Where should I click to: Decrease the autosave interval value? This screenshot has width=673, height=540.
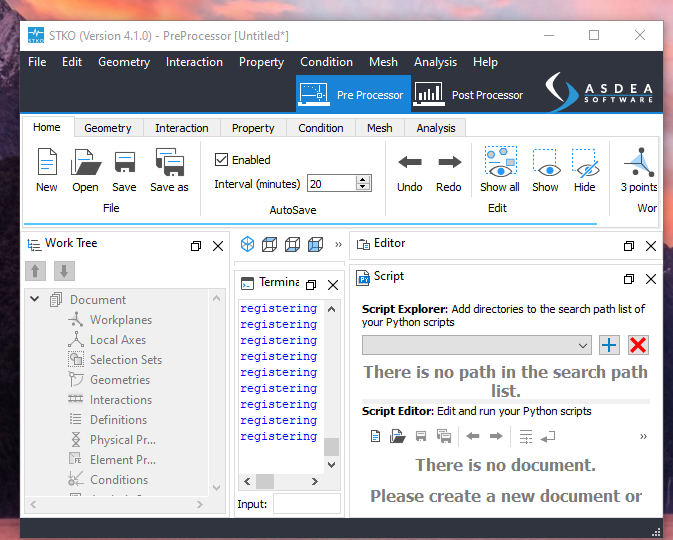click(x=363, y=187)
